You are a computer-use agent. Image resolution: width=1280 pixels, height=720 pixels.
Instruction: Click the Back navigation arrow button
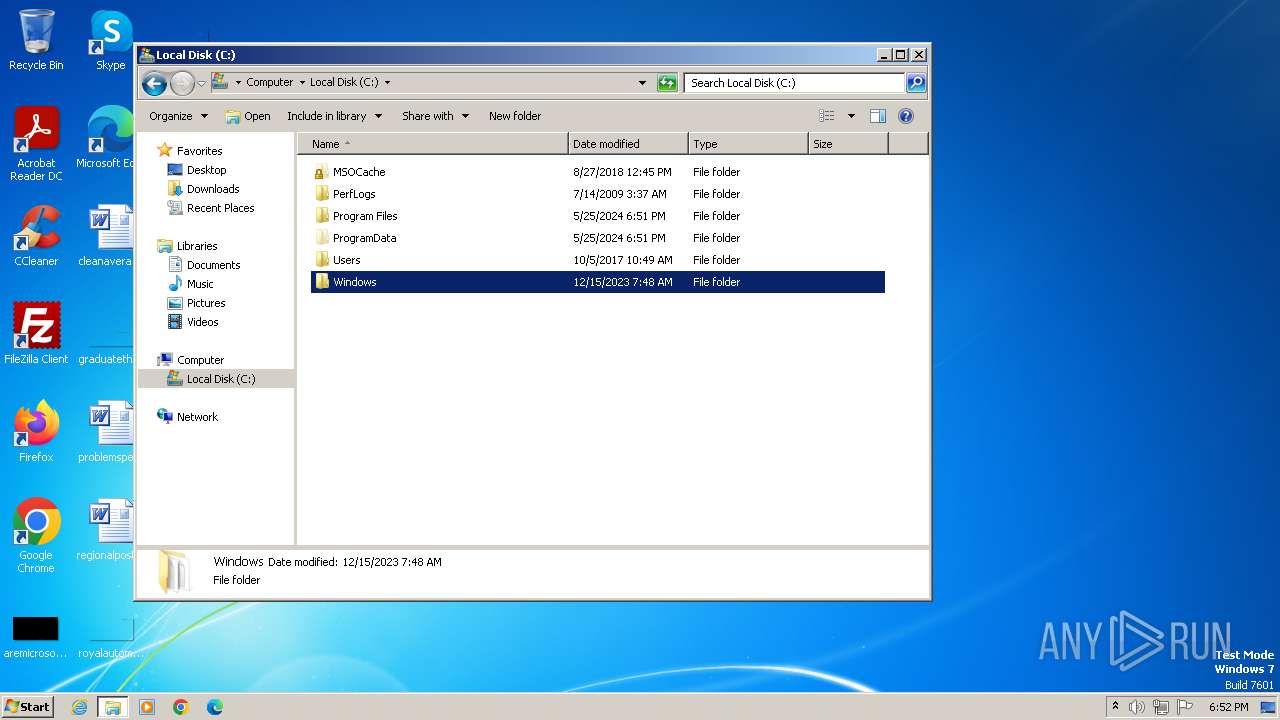[x=154, y=83]
